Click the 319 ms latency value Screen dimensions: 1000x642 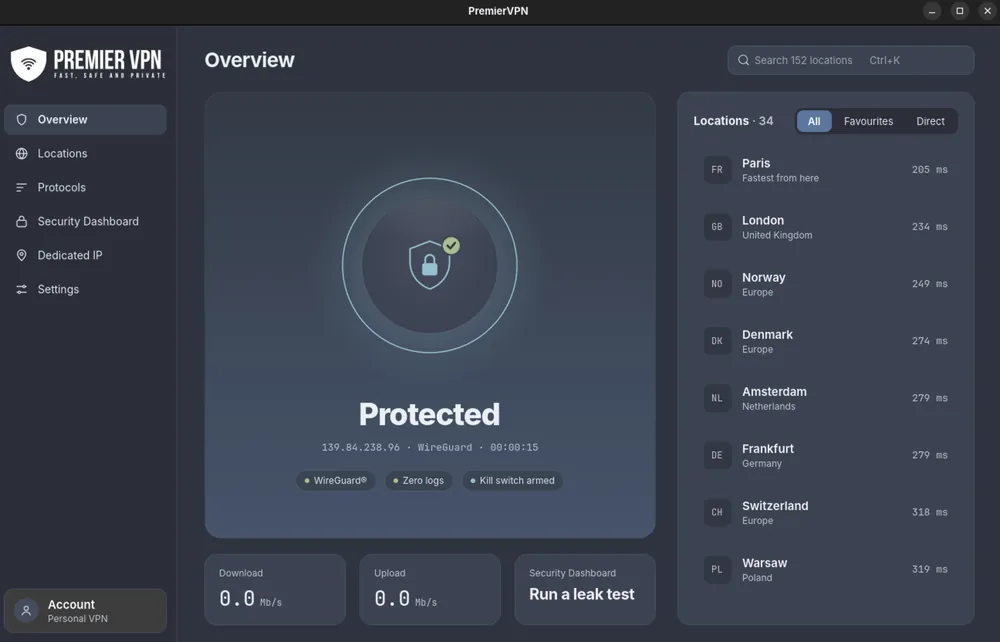pyautogui.click(x=929, y=569)
